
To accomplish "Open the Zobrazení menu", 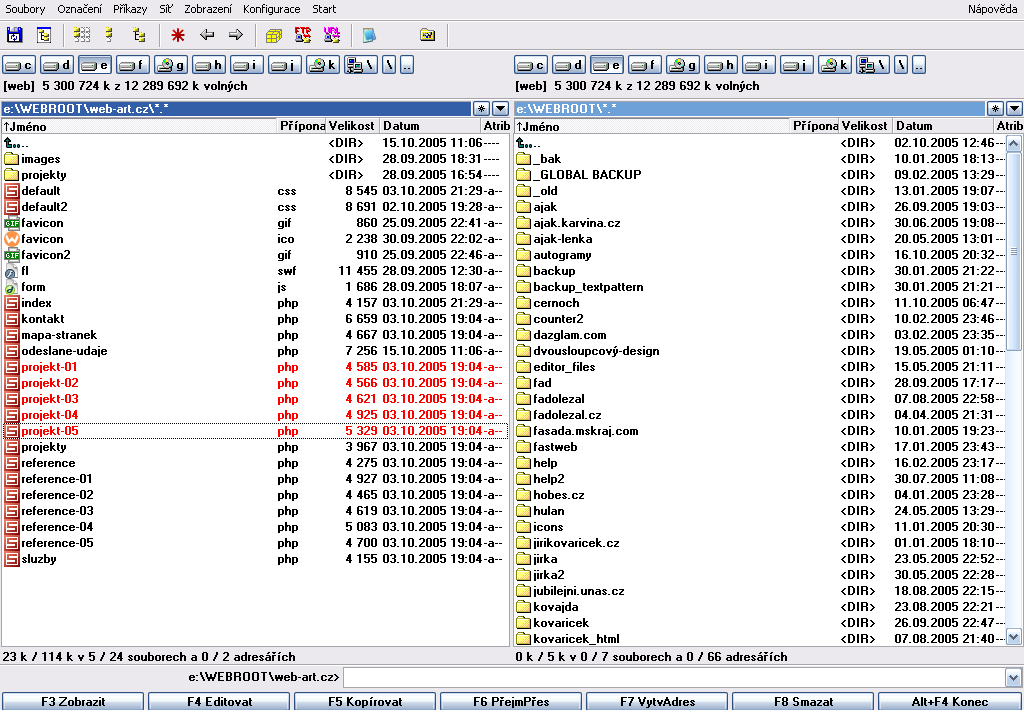I will click(208, 9).
